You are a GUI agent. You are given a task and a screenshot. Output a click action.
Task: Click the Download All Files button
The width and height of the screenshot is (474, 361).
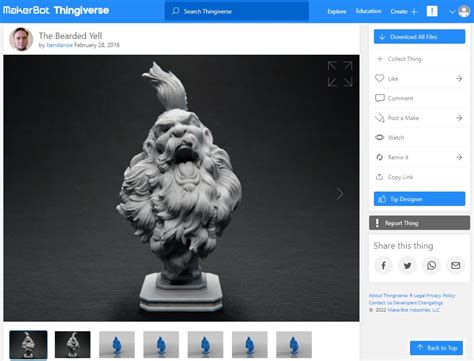click(x=419, y=37)
